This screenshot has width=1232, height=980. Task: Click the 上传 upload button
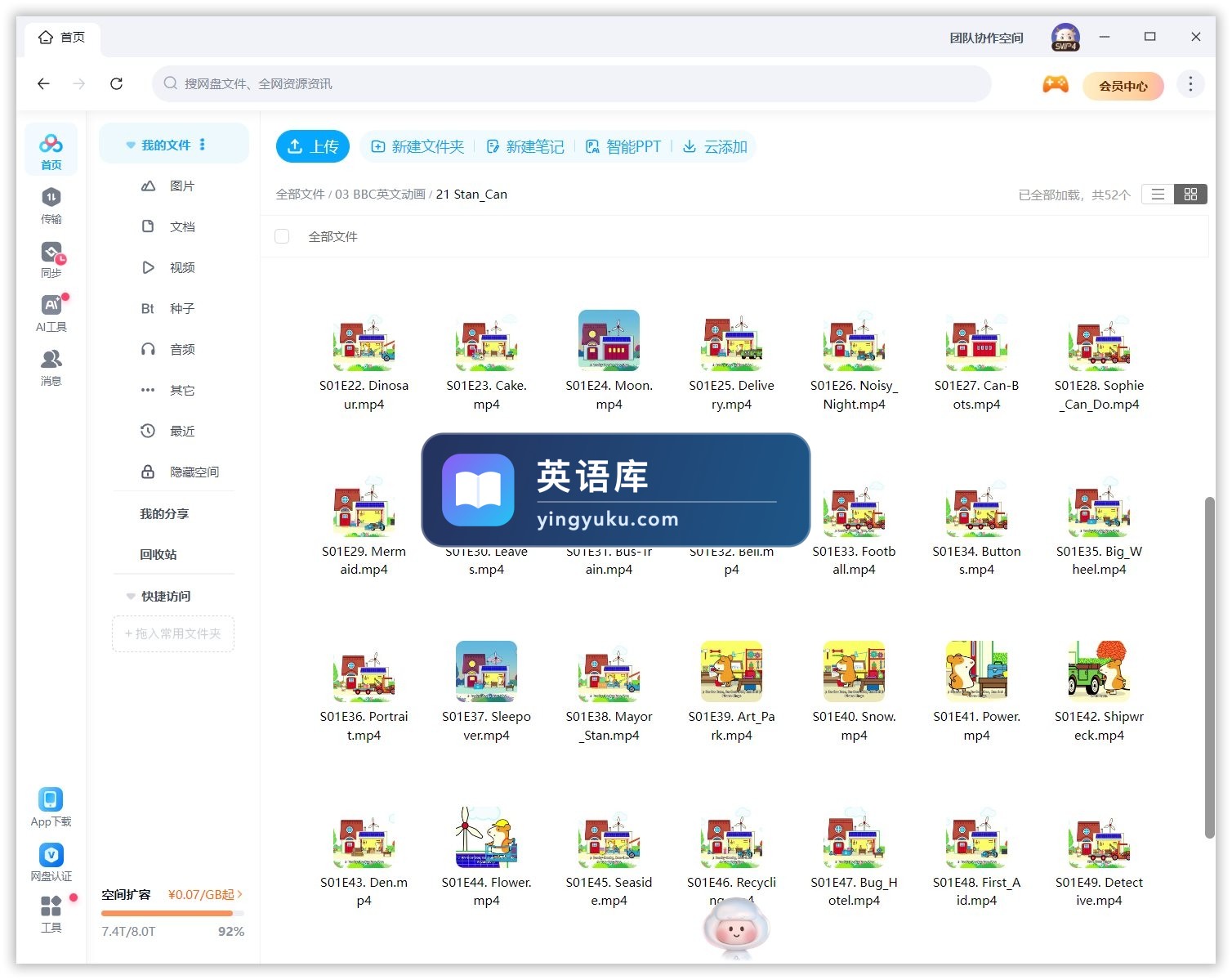coord(313,146)
